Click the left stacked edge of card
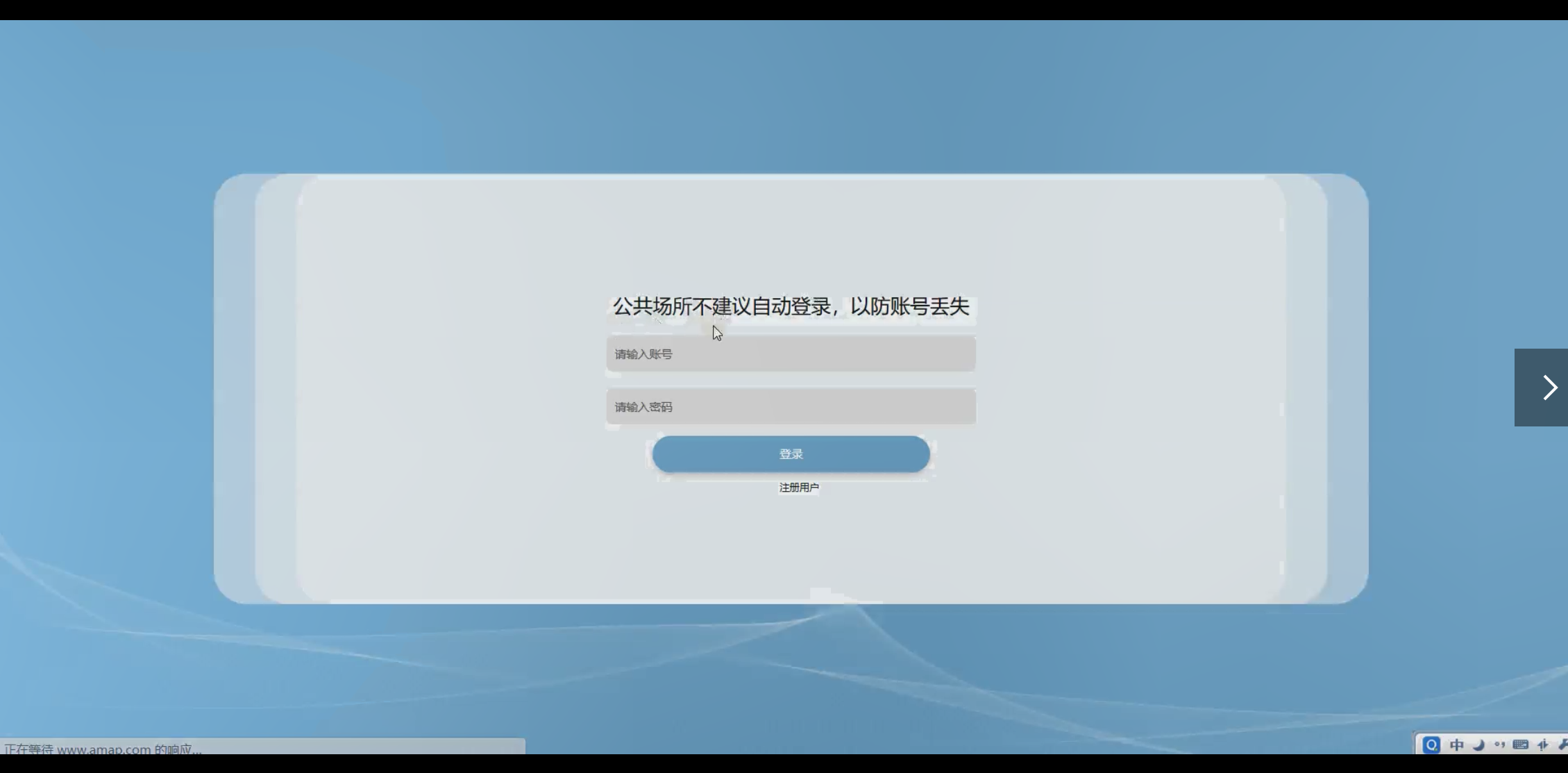The height and width of the screenshot is (773, 1568). pos(235,389)
